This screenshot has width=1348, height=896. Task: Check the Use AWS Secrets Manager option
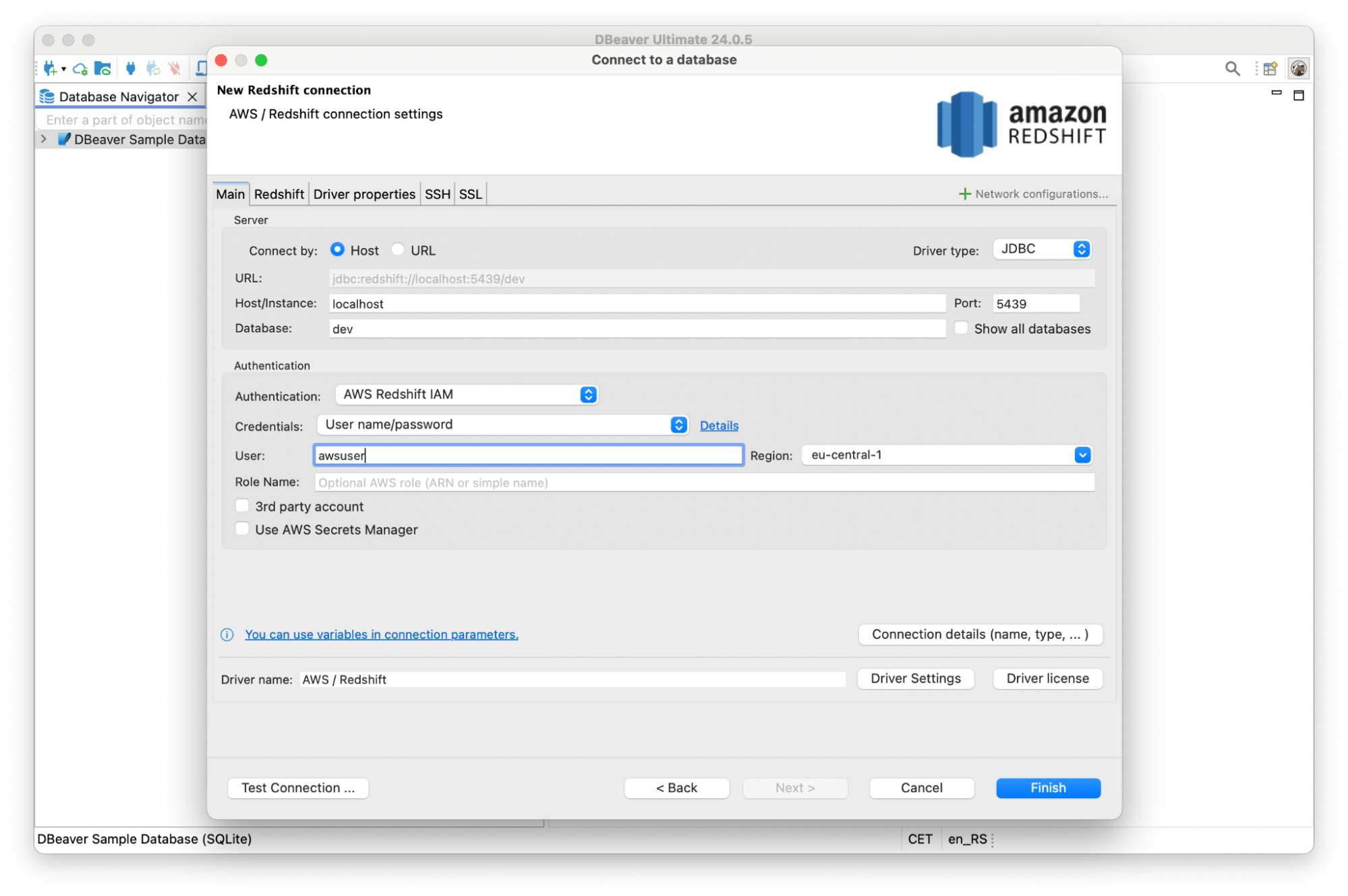242,529
